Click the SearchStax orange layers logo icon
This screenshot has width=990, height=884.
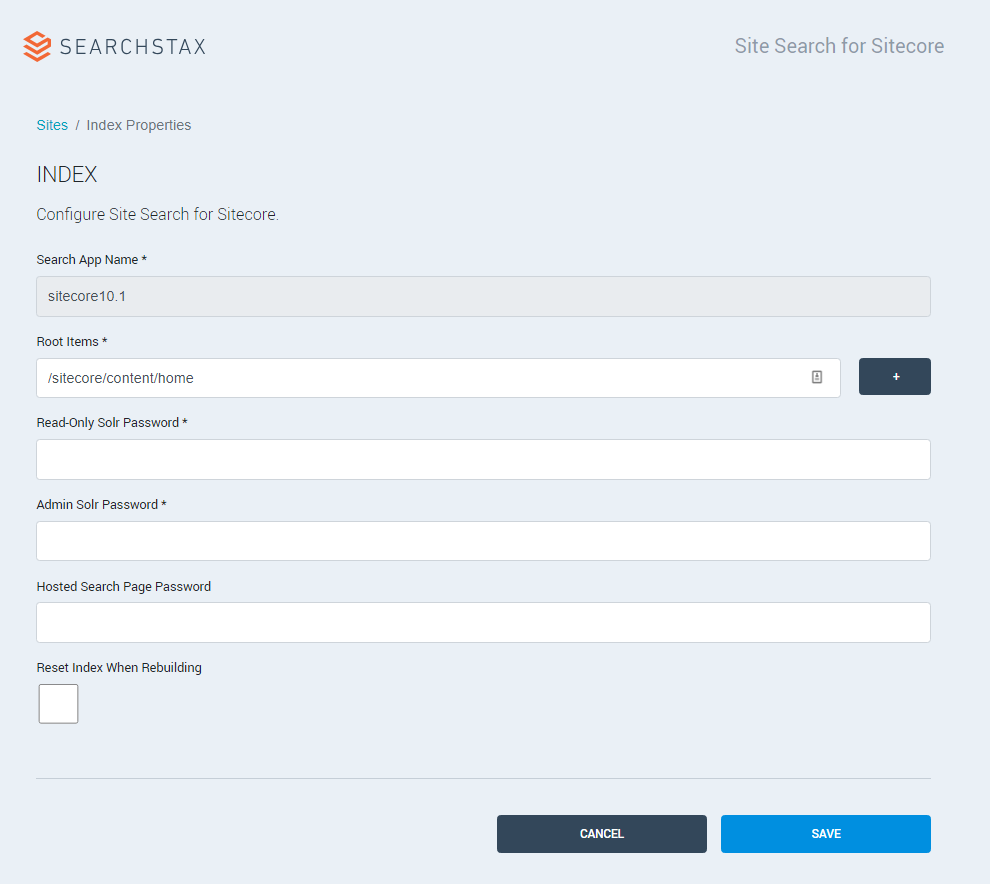[37, 46]
